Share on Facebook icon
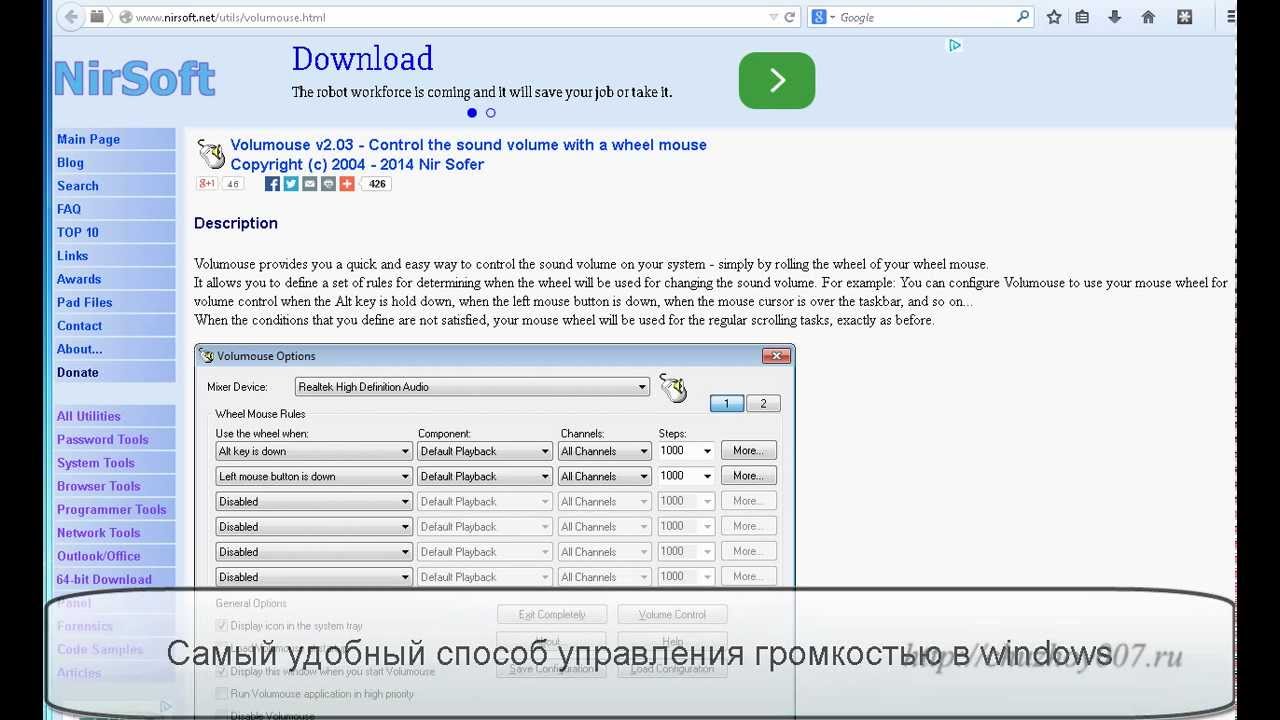This screenshot has width=1280, height=720. click(x=272, y=184)
